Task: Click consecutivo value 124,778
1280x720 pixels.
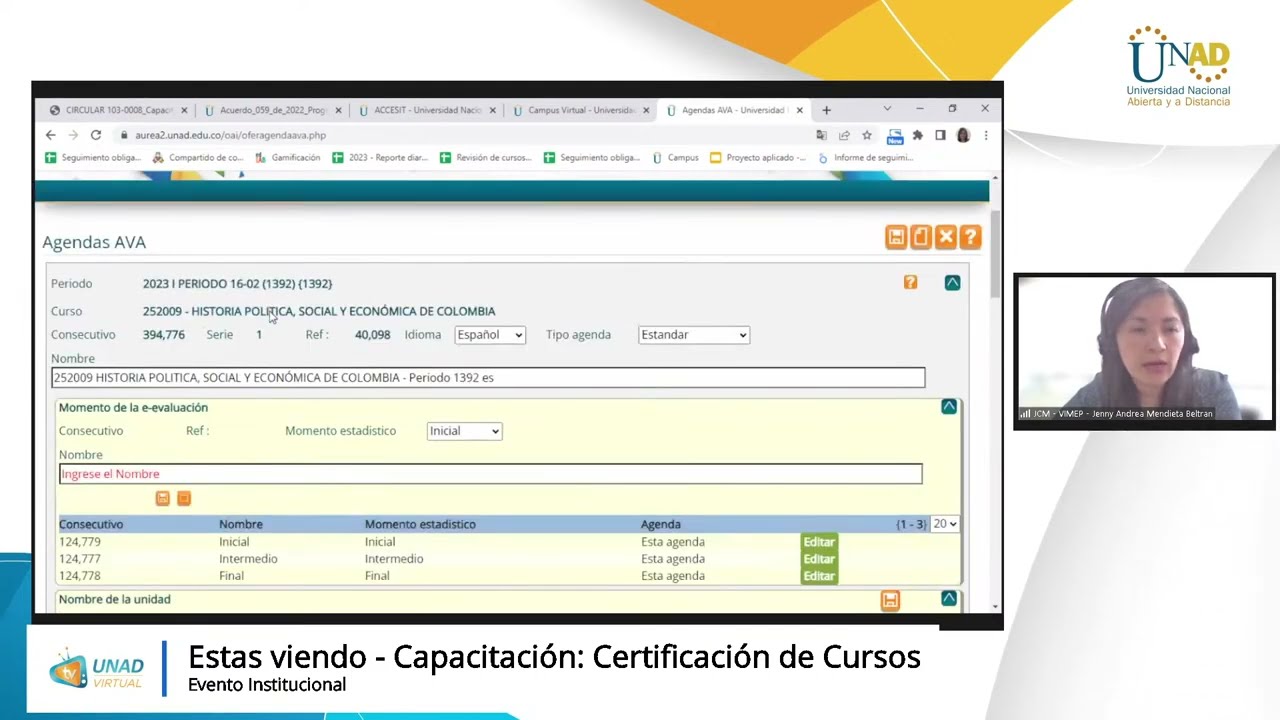Action: point(80,576)
